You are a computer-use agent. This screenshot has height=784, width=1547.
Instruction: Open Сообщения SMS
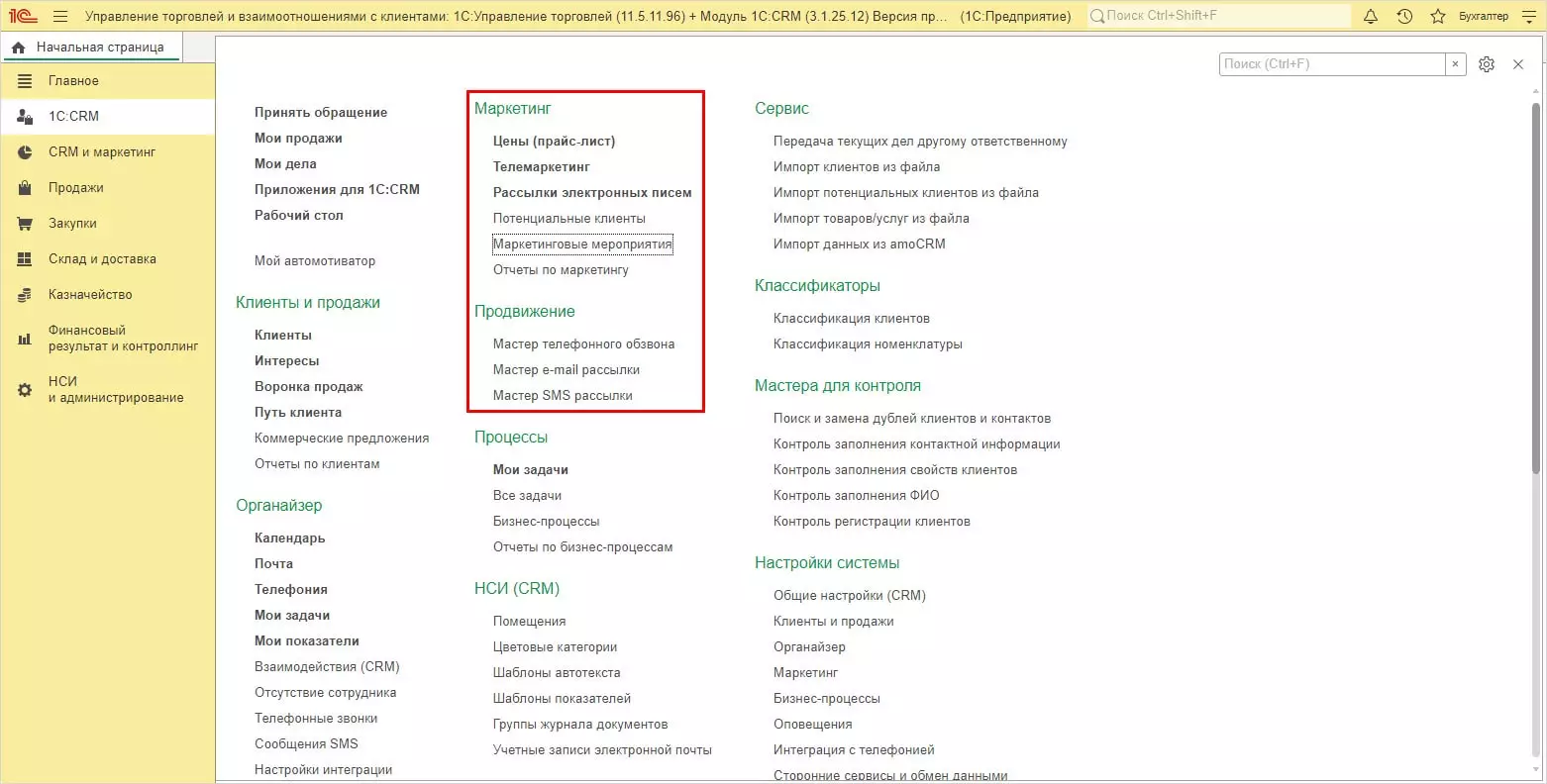coord(306,744)
